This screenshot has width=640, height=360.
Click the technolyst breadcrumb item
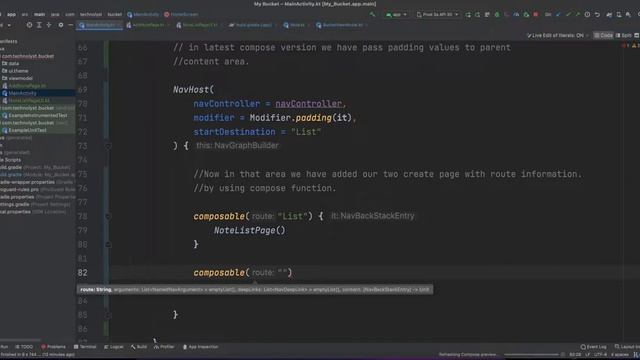pos(91,14)
